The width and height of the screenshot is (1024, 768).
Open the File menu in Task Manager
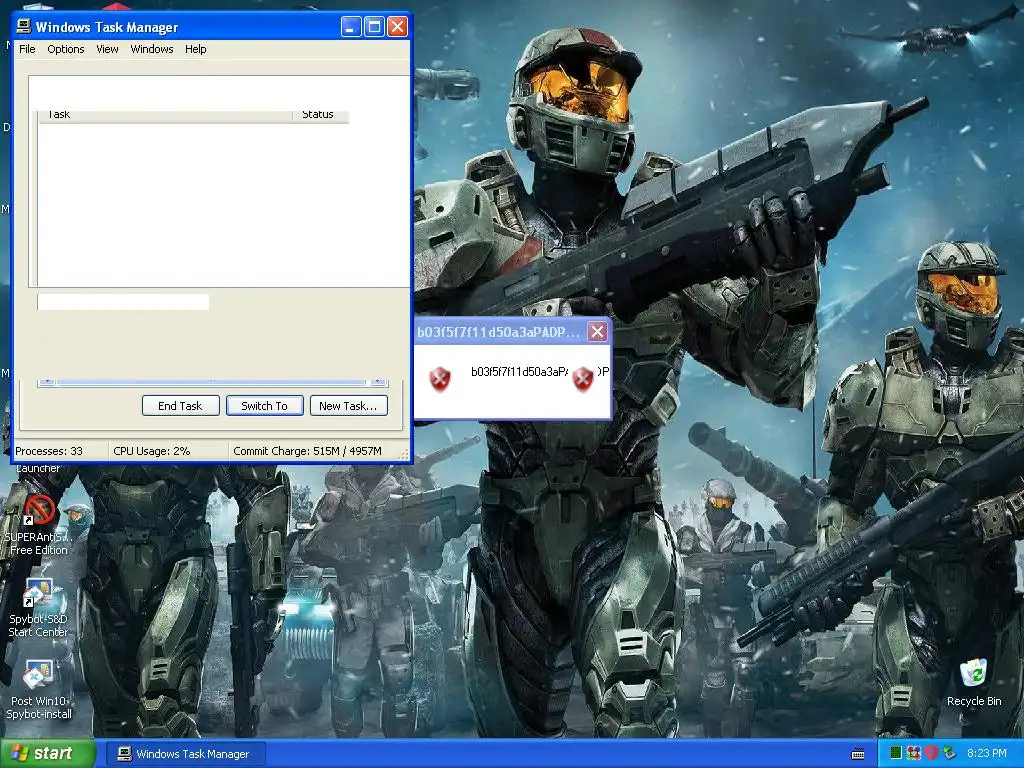click(27, 49)
